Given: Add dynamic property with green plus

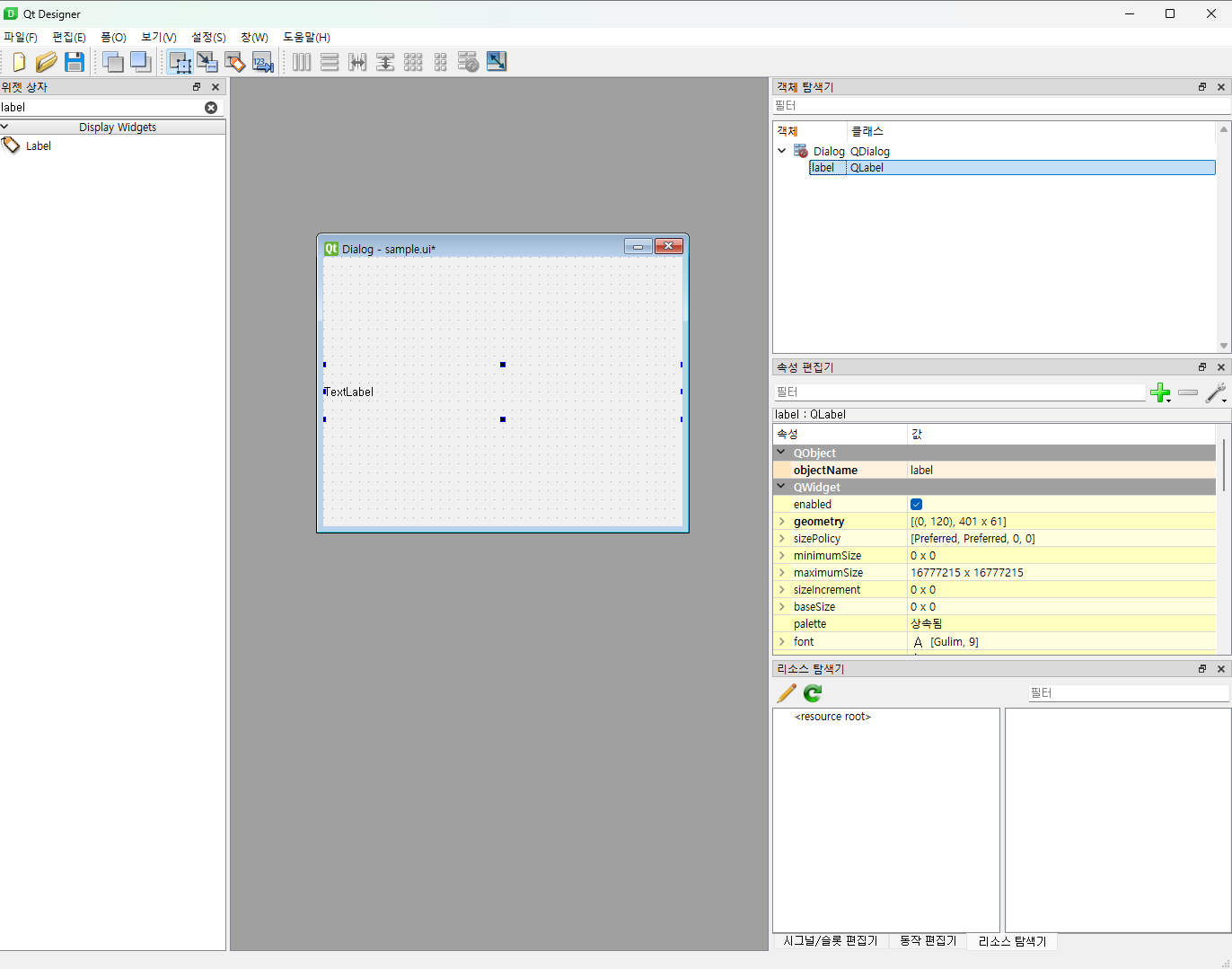Looking at the screenshot, I should [x=1160, y=392].
